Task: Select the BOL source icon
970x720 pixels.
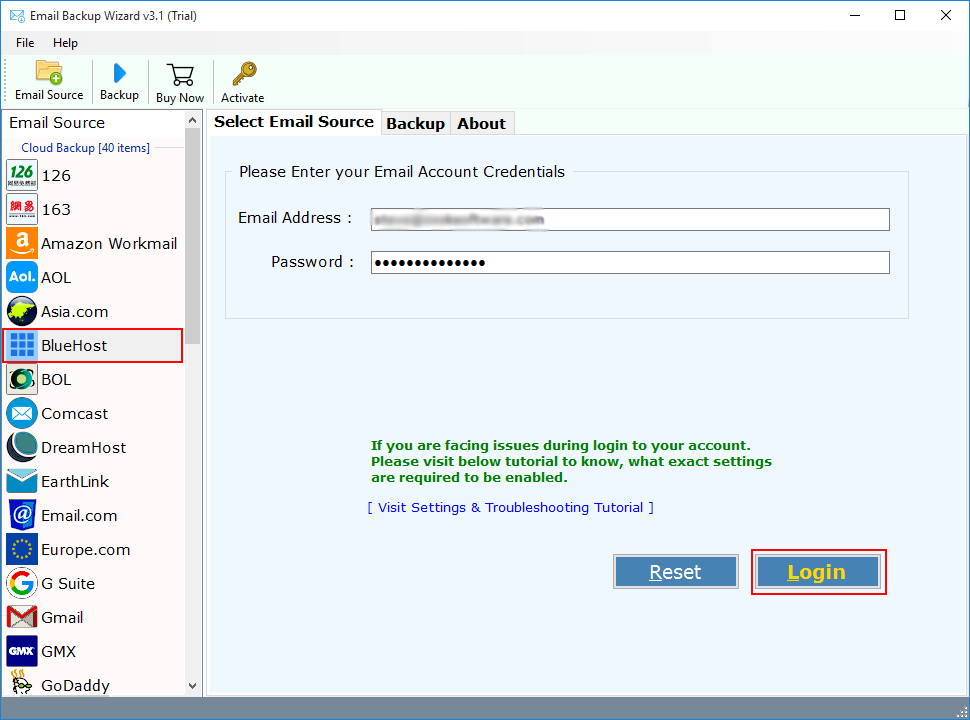Action: 22,379
